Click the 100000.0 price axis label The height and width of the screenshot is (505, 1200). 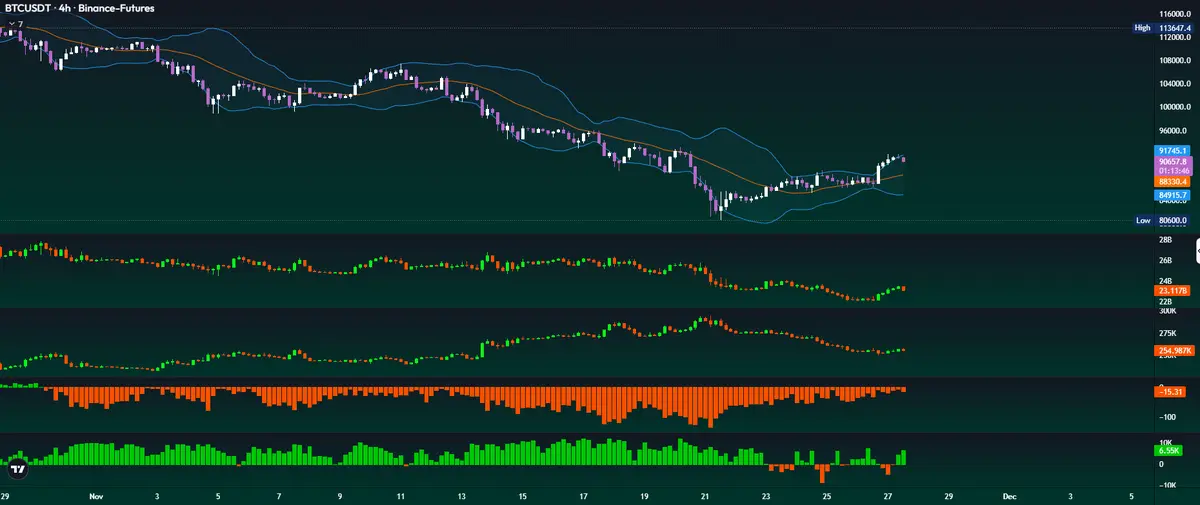pos(1174,108)
